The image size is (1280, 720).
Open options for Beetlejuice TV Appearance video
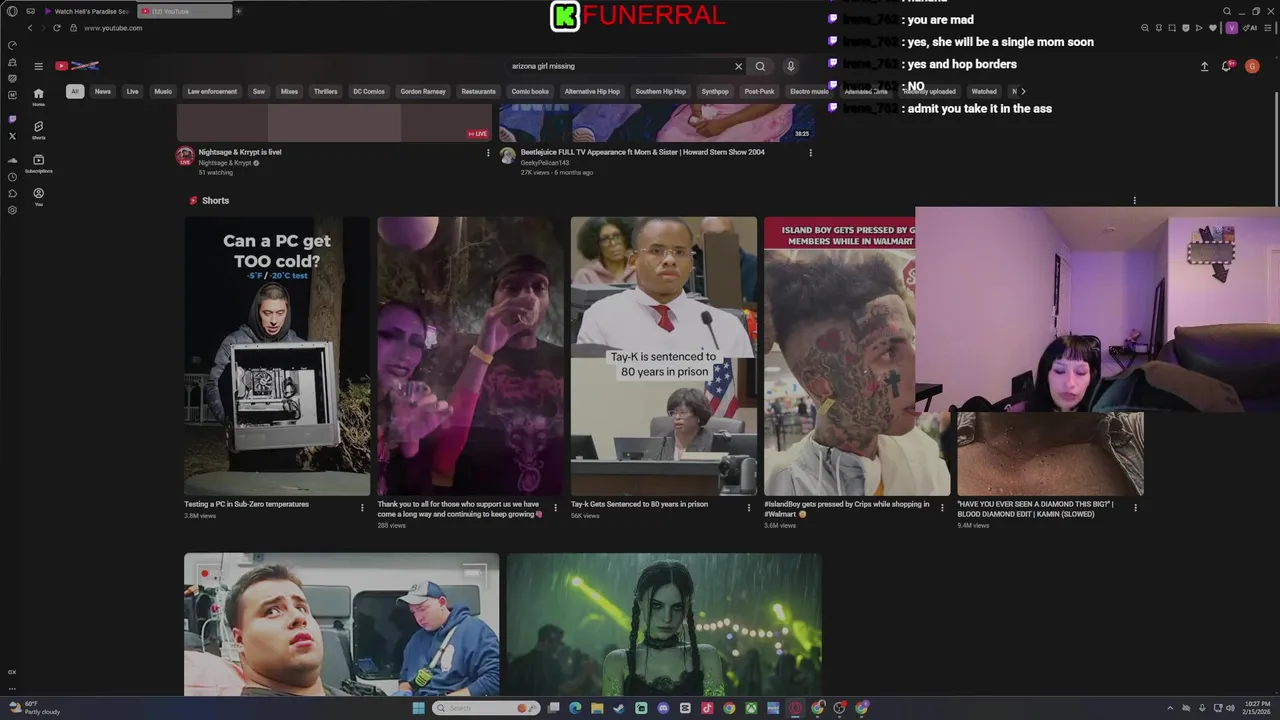click(810, 153)
